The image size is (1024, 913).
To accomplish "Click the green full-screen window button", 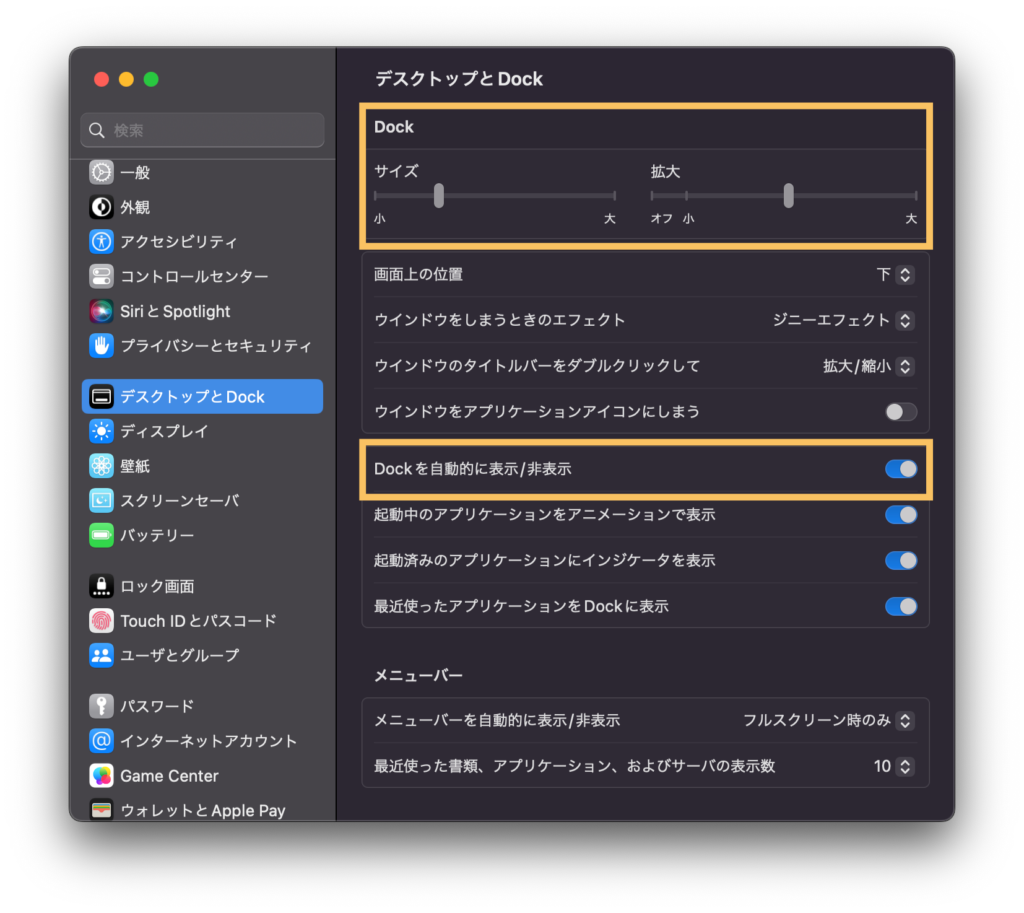I will (x=151, y=79).
